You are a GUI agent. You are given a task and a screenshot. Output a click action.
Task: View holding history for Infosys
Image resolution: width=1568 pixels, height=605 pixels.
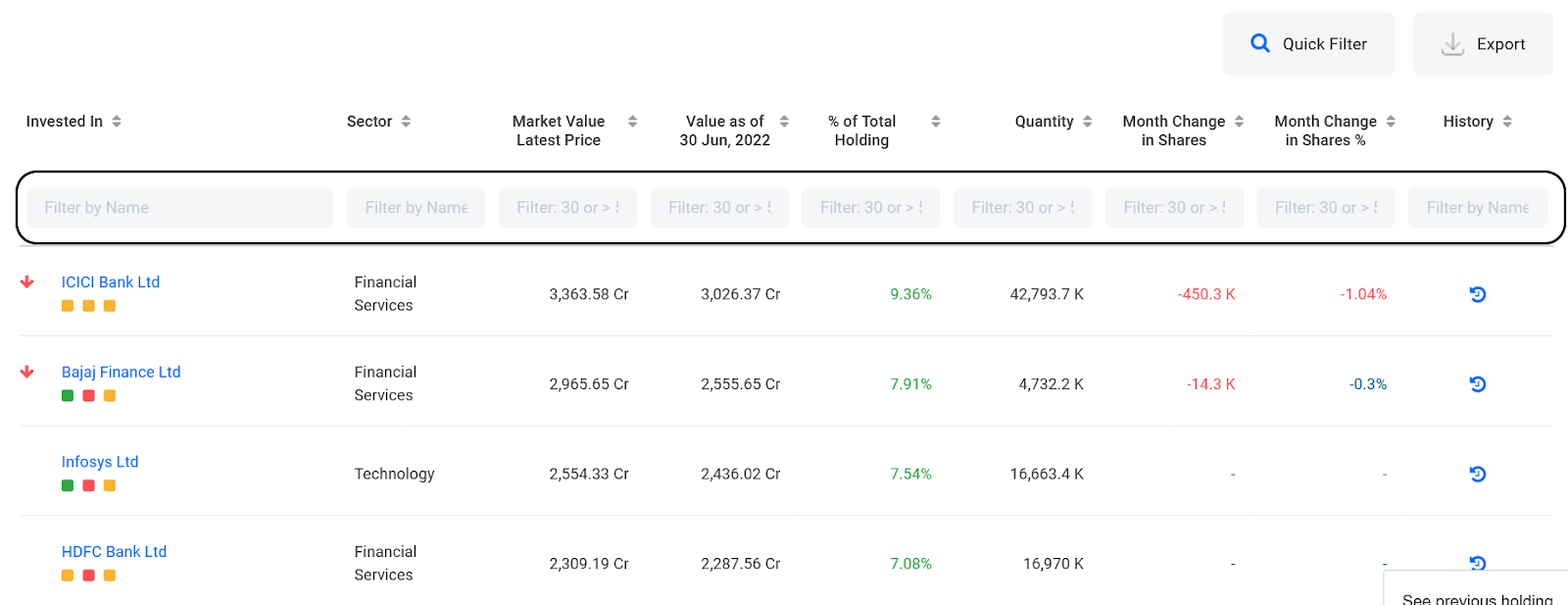pos(1478,474)
